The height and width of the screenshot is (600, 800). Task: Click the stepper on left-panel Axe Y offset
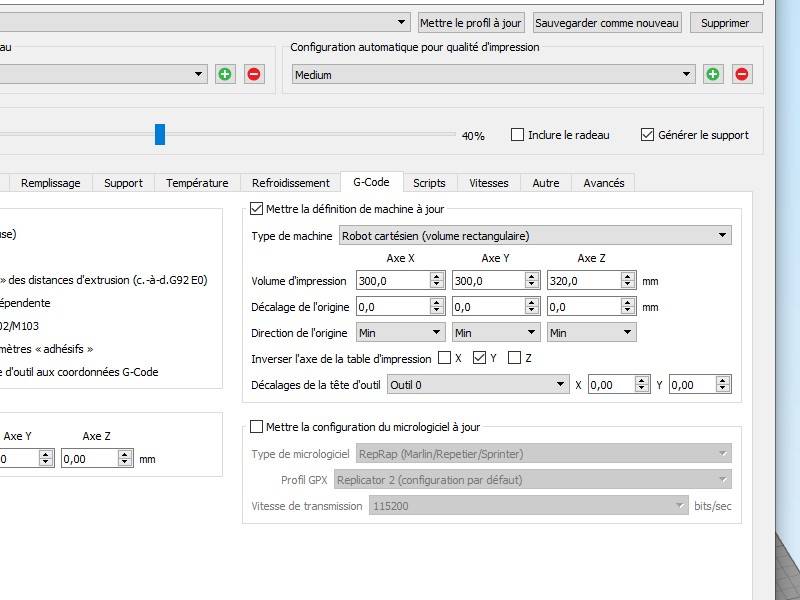[x=46, y=459]
